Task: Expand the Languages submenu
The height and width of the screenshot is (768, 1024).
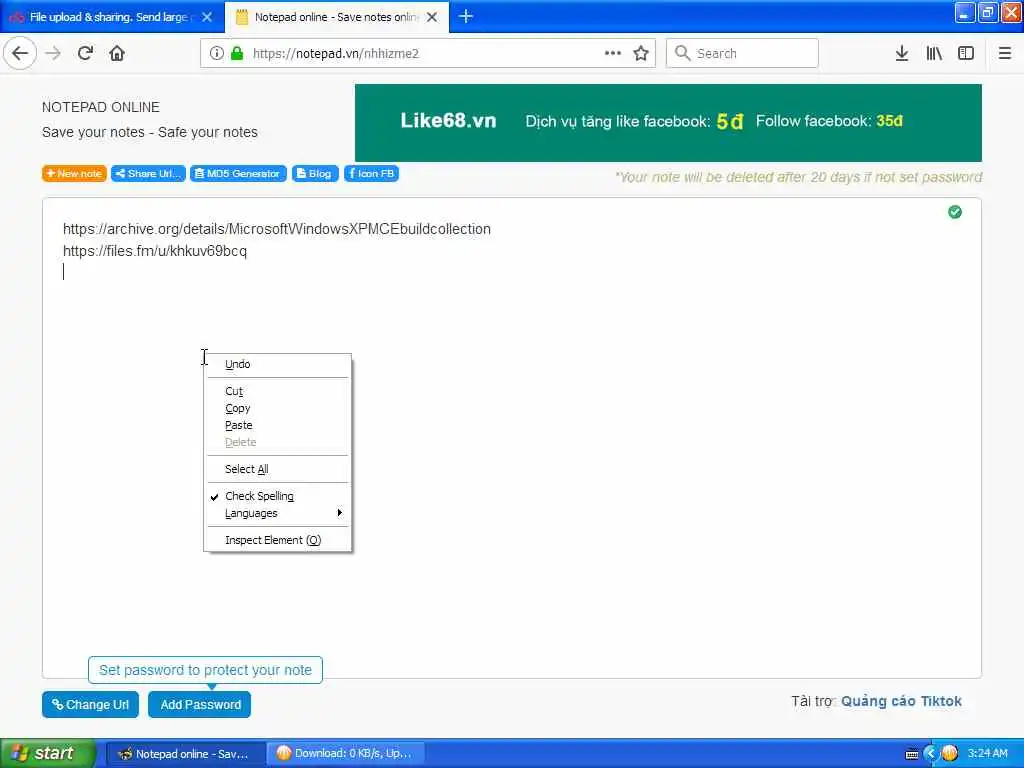Action: pos(278,513)
